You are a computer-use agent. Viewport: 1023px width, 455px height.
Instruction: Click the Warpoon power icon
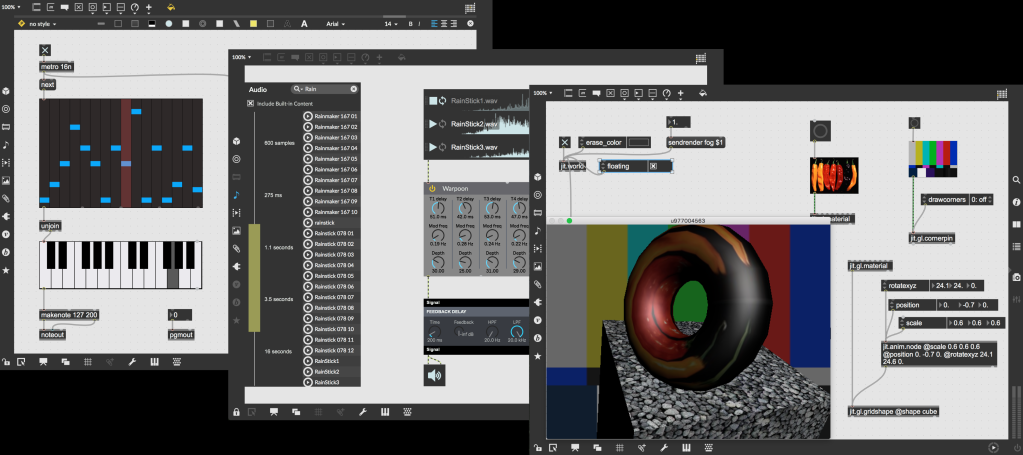tap(432, 188)
